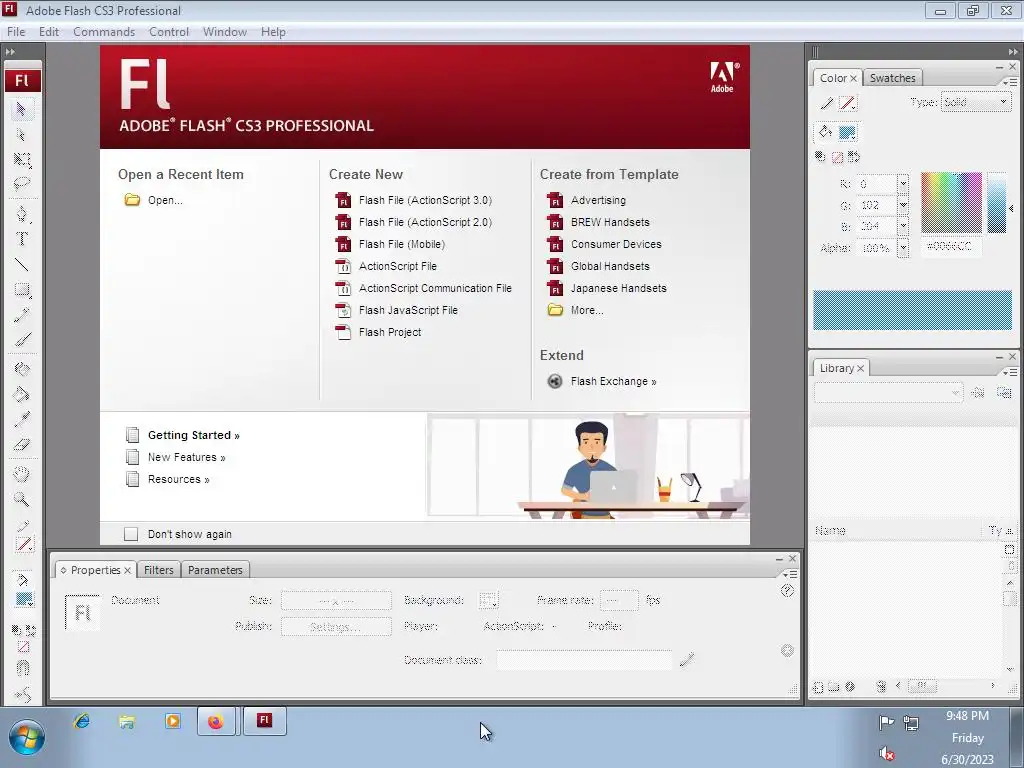
Task: Open Firefox from the taskbar
Action: coord(216,722)
